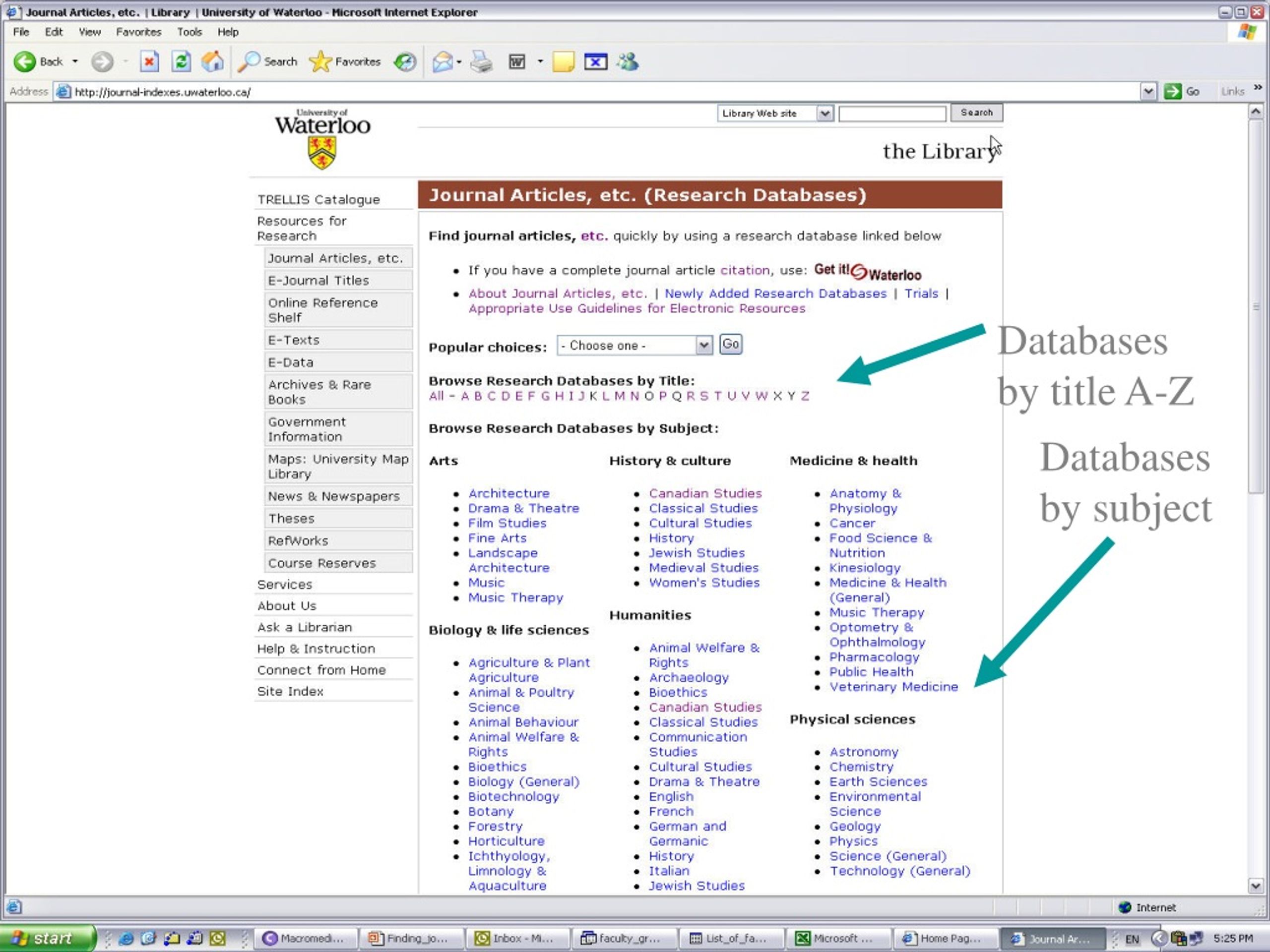Browse databases by title letter M

tap(620, 396)
